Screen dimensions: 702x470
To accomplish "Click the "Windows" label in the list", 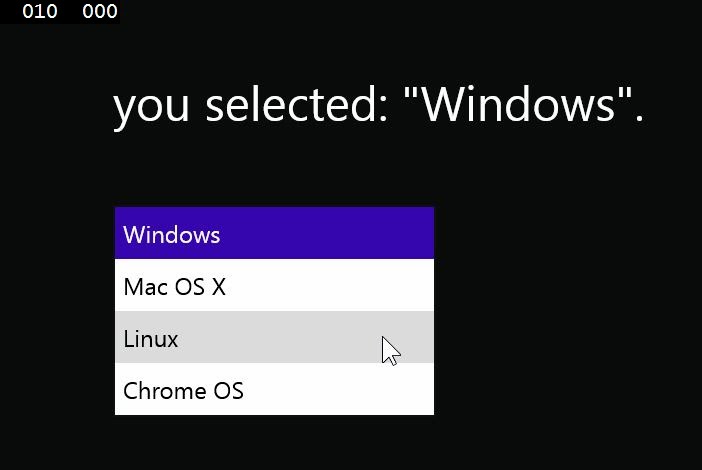I will [x=171, y=235].
